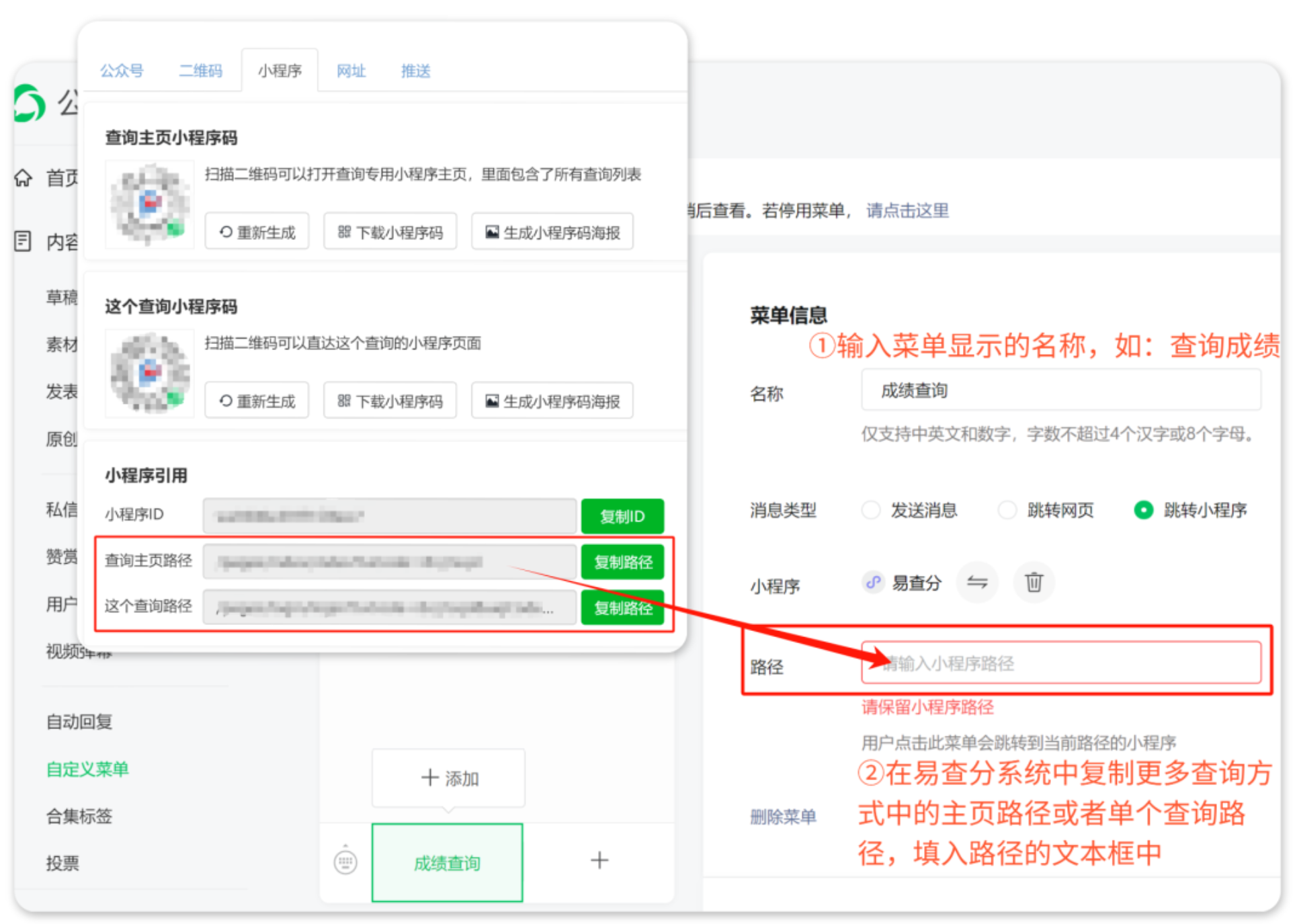
Task: Select the 小程序 tab
Action: click(x=280, y=71)
